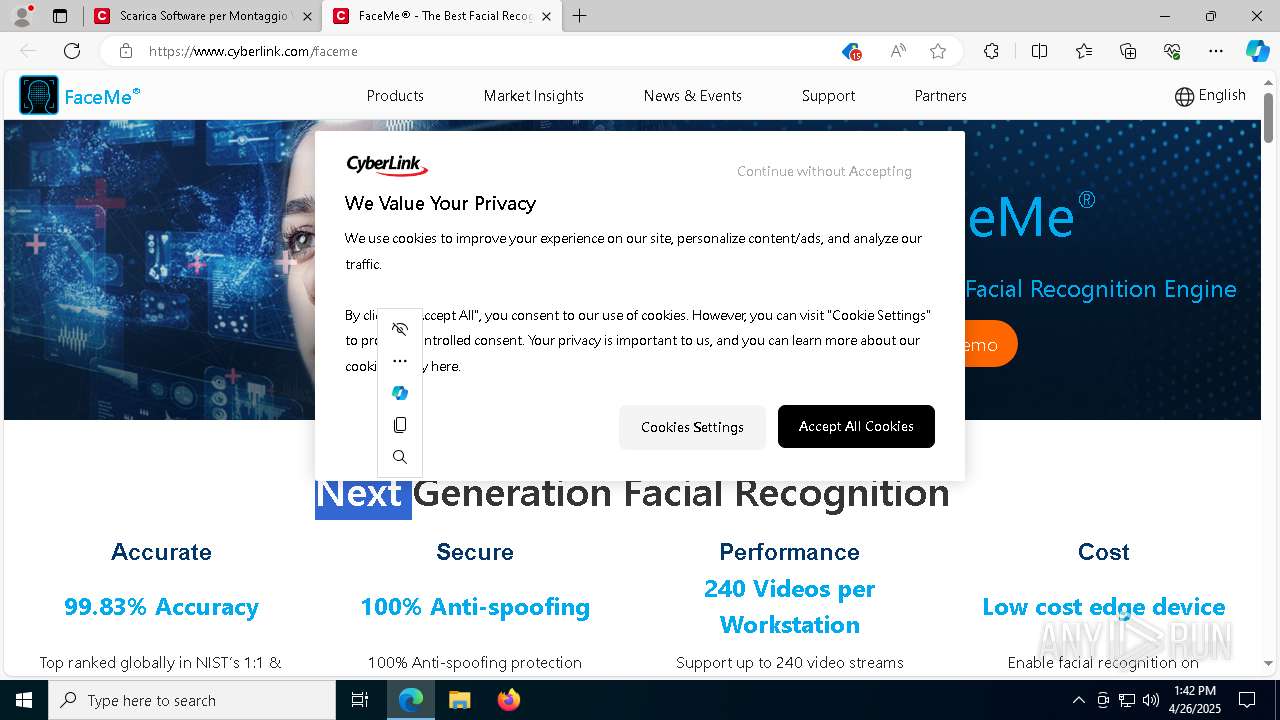Open the Partners menu
This screenshot has height=720, width=1280.
940,96
